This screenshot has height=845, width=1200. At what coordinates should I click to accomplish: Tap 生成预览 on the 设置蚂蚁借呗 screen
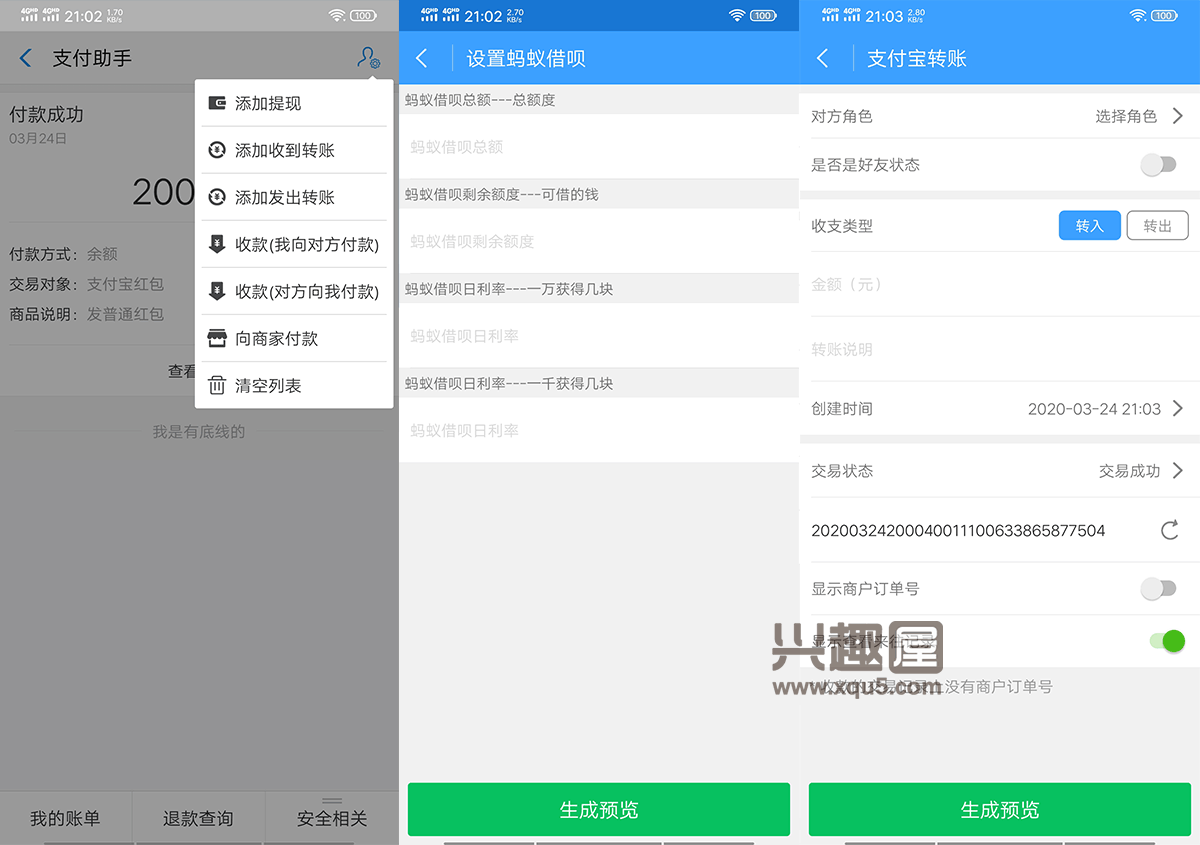[599, 809]
